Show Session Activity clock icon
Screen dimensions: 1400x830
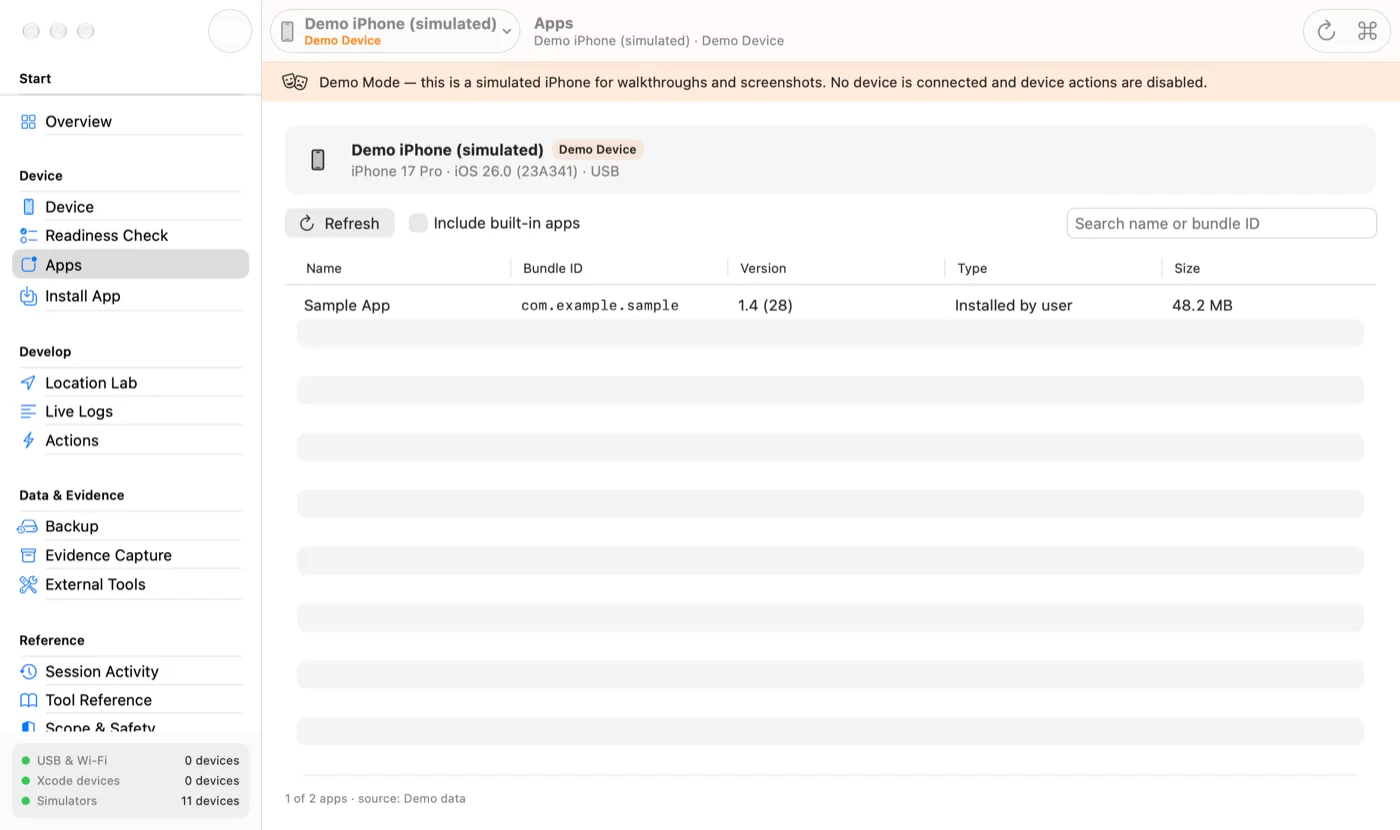coord(28,672)
